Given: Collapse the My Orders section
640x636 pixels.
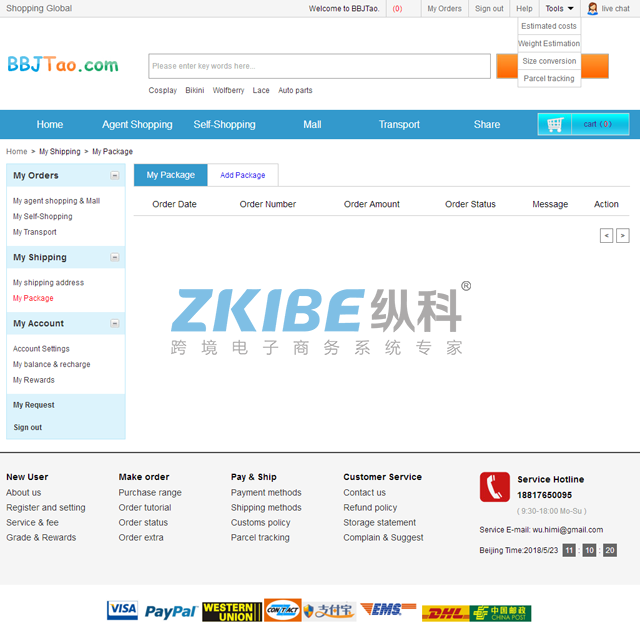Looking at the screenshot, I should [115, 176].
